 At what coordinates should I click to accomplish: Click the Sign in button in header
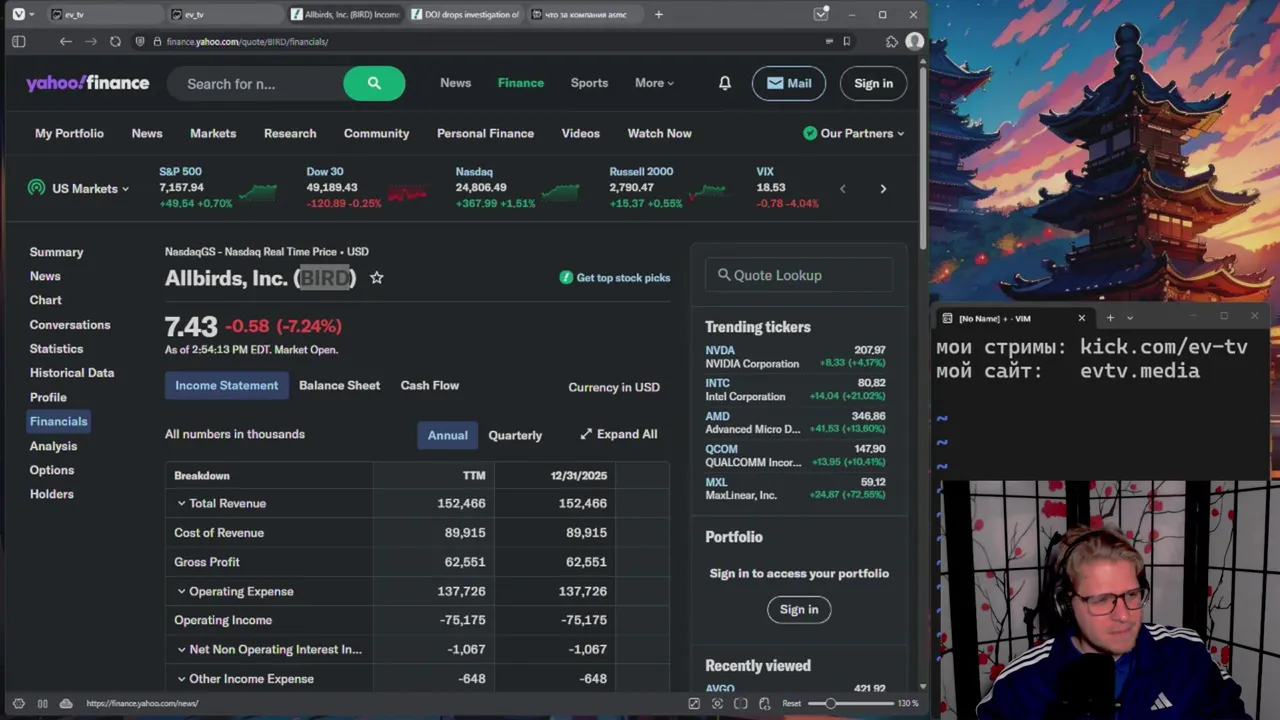(873, 83)
